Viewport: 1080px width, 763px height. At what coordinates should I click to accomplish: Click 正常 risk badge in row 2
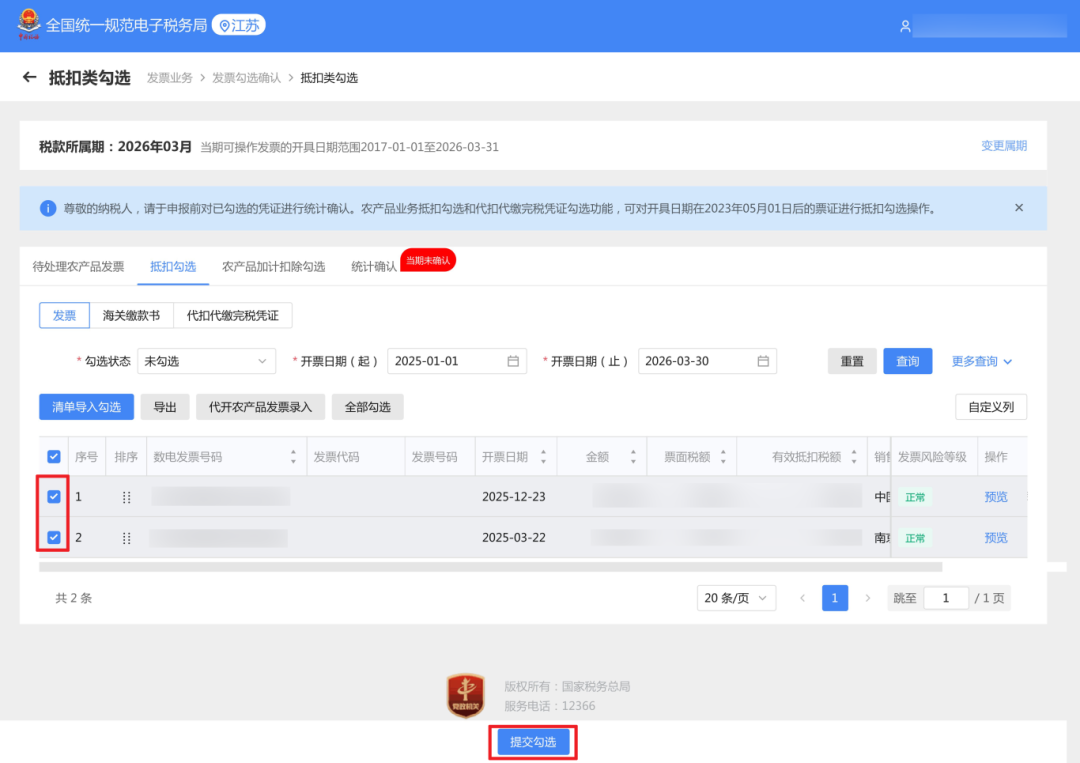click(x=915, y=538)
